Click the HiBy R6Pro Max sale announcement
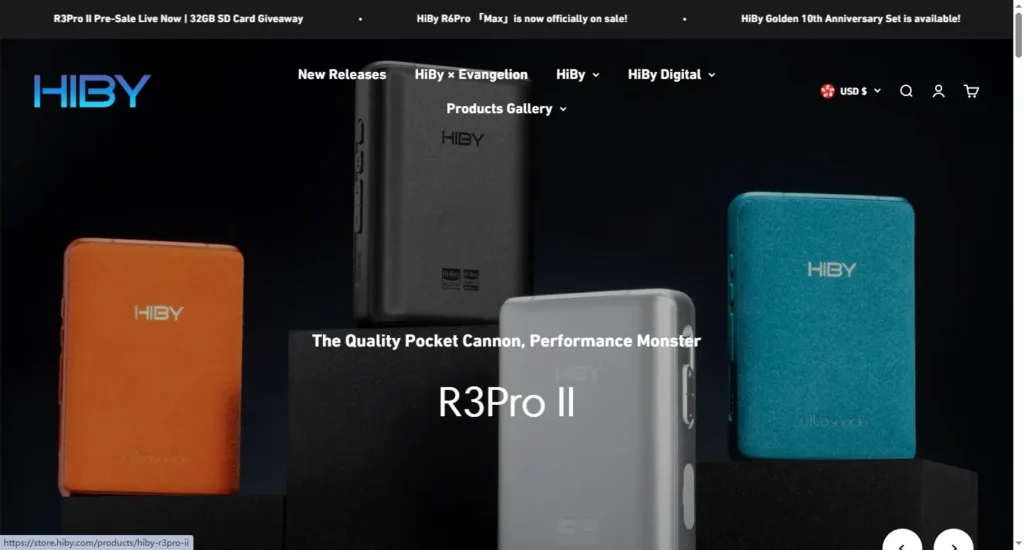1024x550 pixels. pyautogui.click(x=522, y=18)
